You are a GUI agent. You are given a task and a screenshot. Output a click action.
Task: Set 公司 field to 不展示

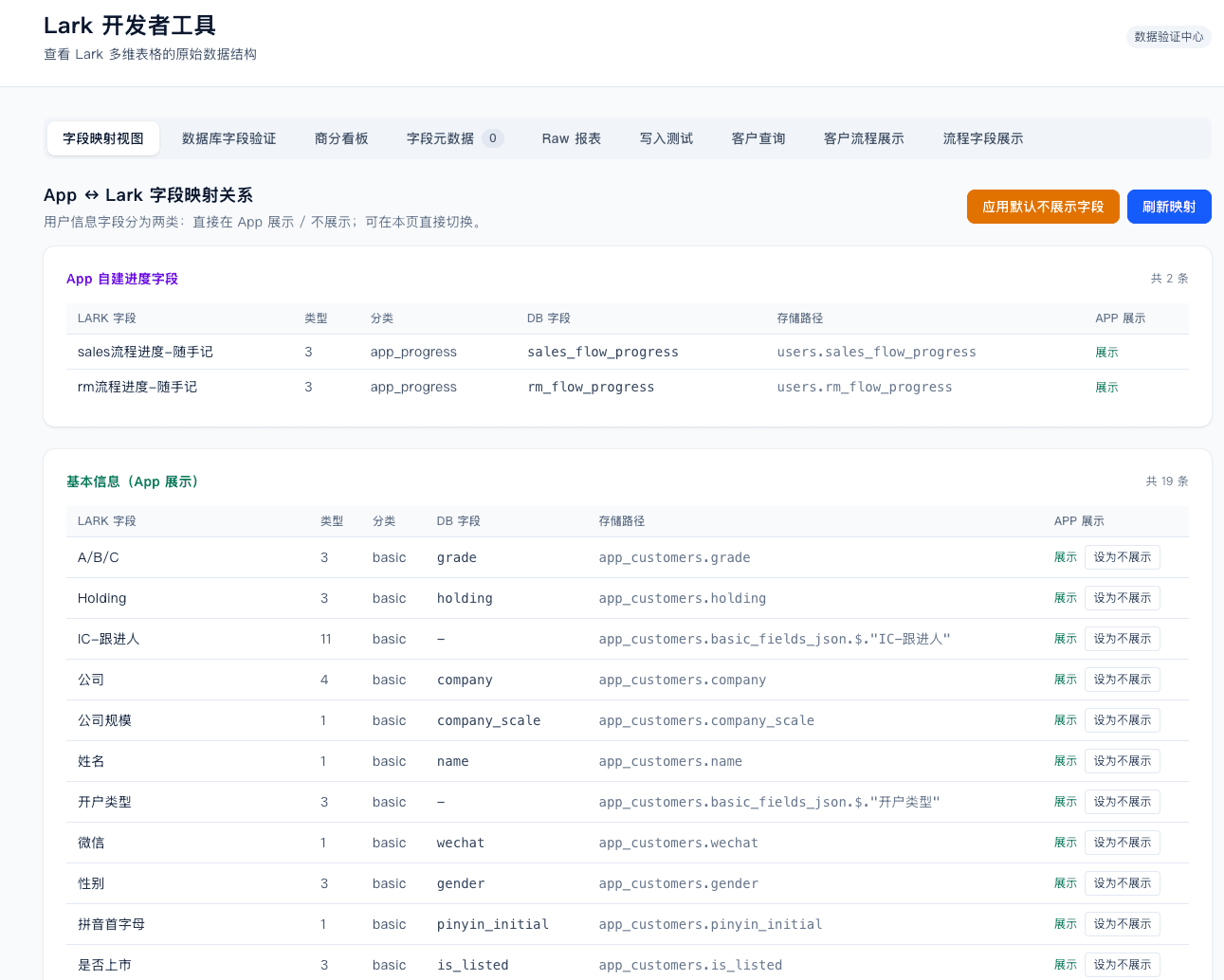1123,680
